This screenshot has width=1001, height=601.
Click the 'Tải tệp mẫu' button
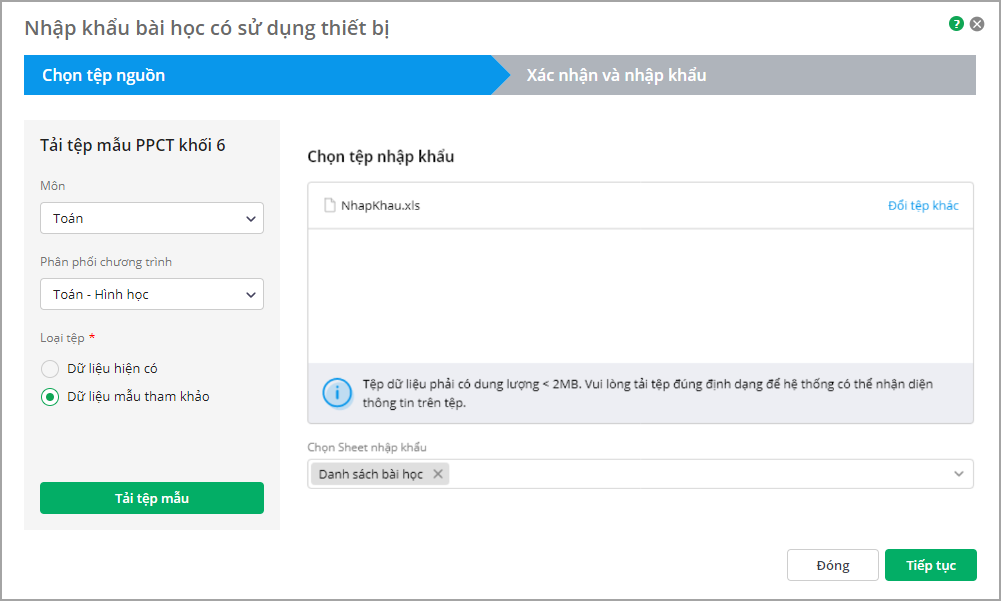coord(152,498)
